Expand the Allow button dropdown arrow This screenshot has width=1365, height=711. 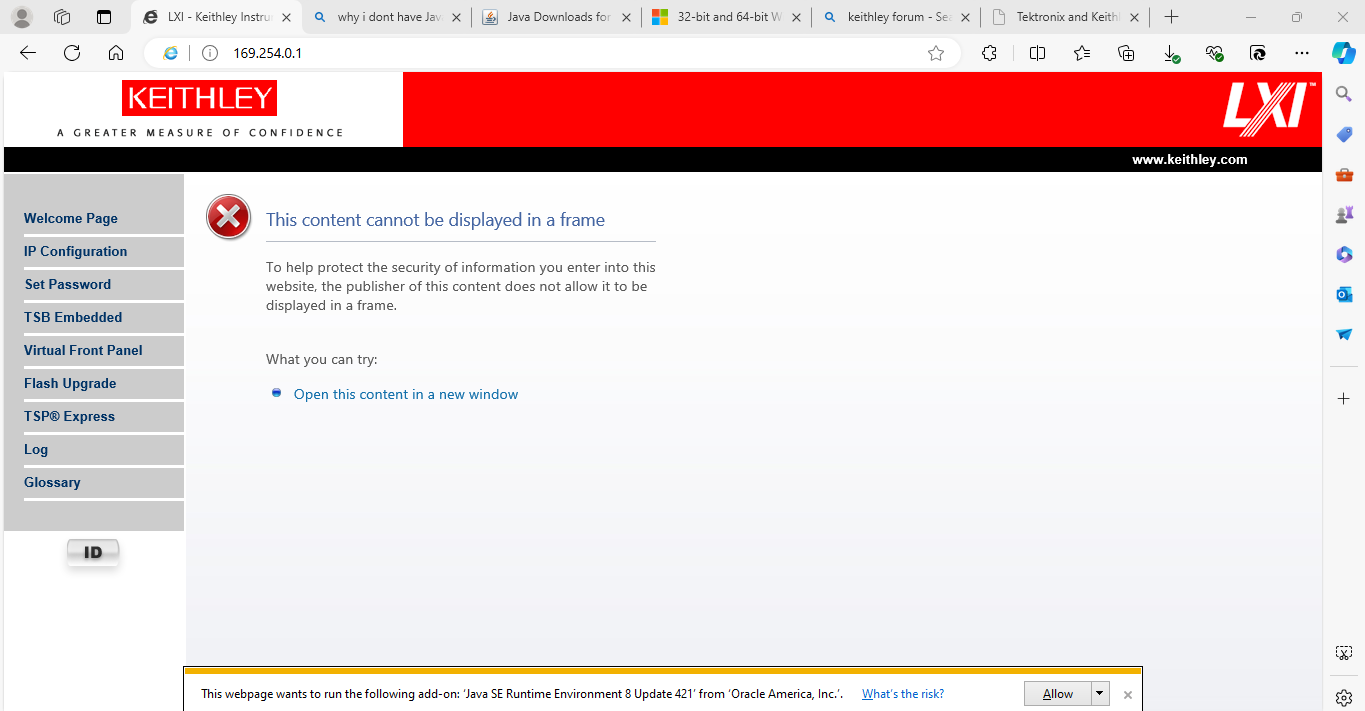(x=1100, y=693)
